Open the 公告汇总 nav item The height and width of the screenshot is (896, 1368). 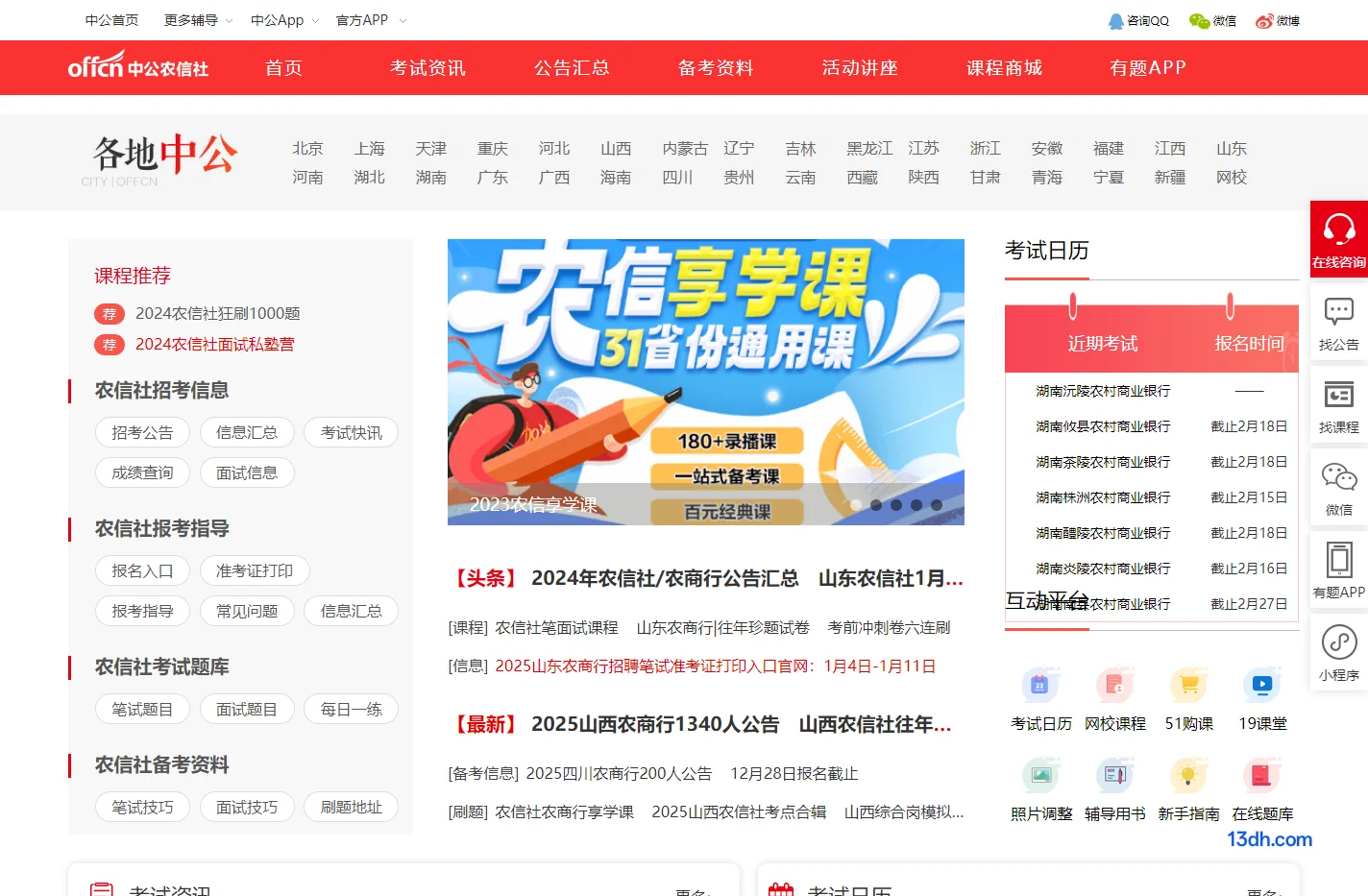[572, 67]
